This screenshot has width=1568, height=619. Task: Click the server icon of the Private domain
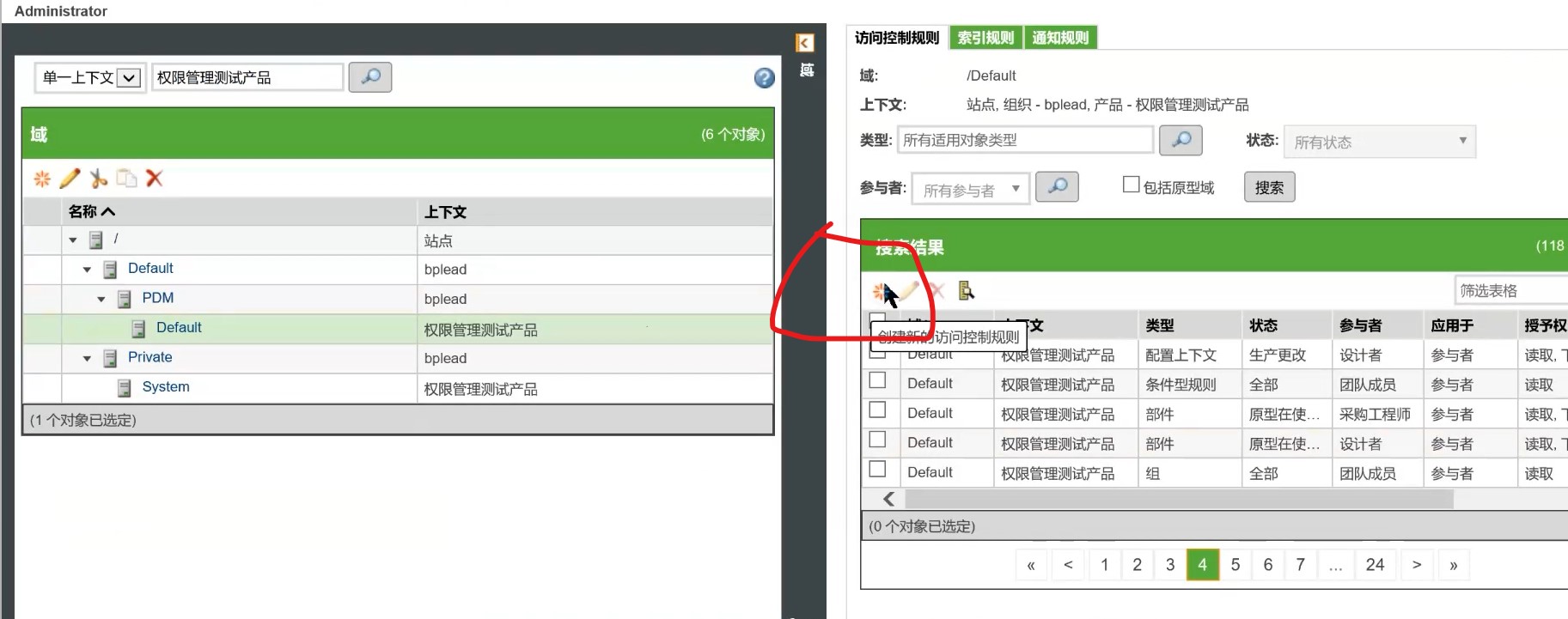tap(110, 358)
